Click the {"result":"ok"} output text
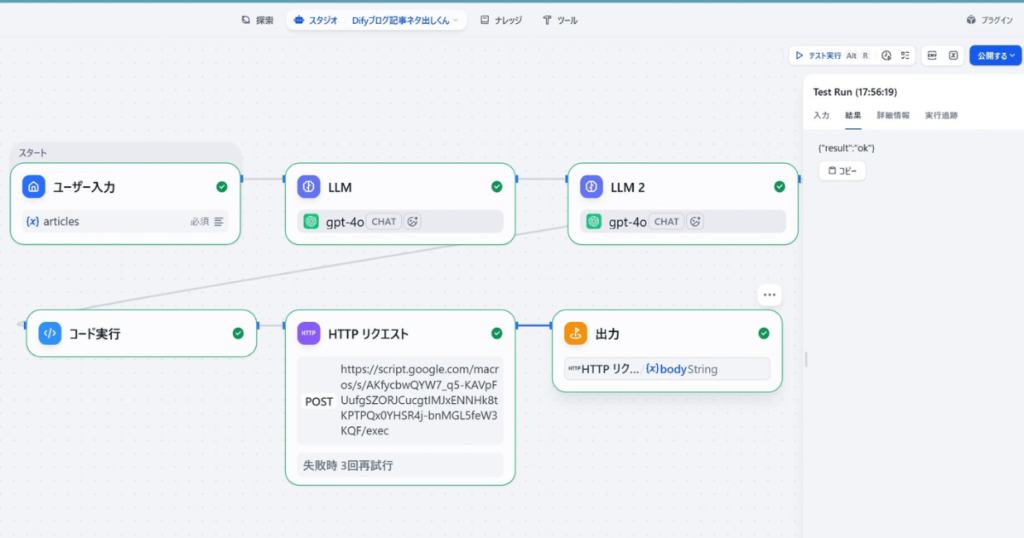The height and width of the screenshot is (538, 1024). click(x=846, y=148)
